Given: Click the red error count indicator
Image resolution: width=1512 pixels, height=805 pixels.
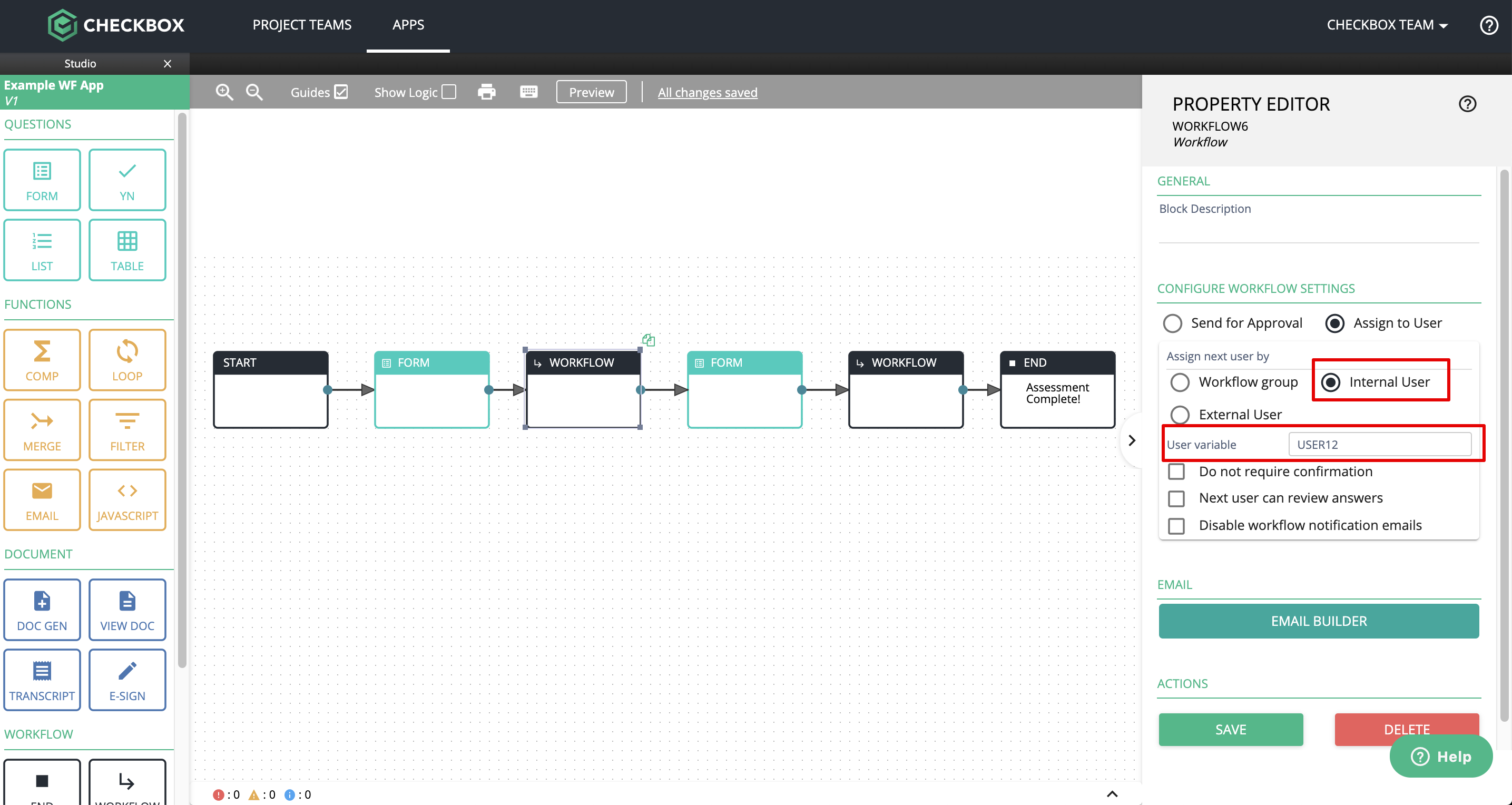Looking at the screenshot, I should [x=226, y=794].
